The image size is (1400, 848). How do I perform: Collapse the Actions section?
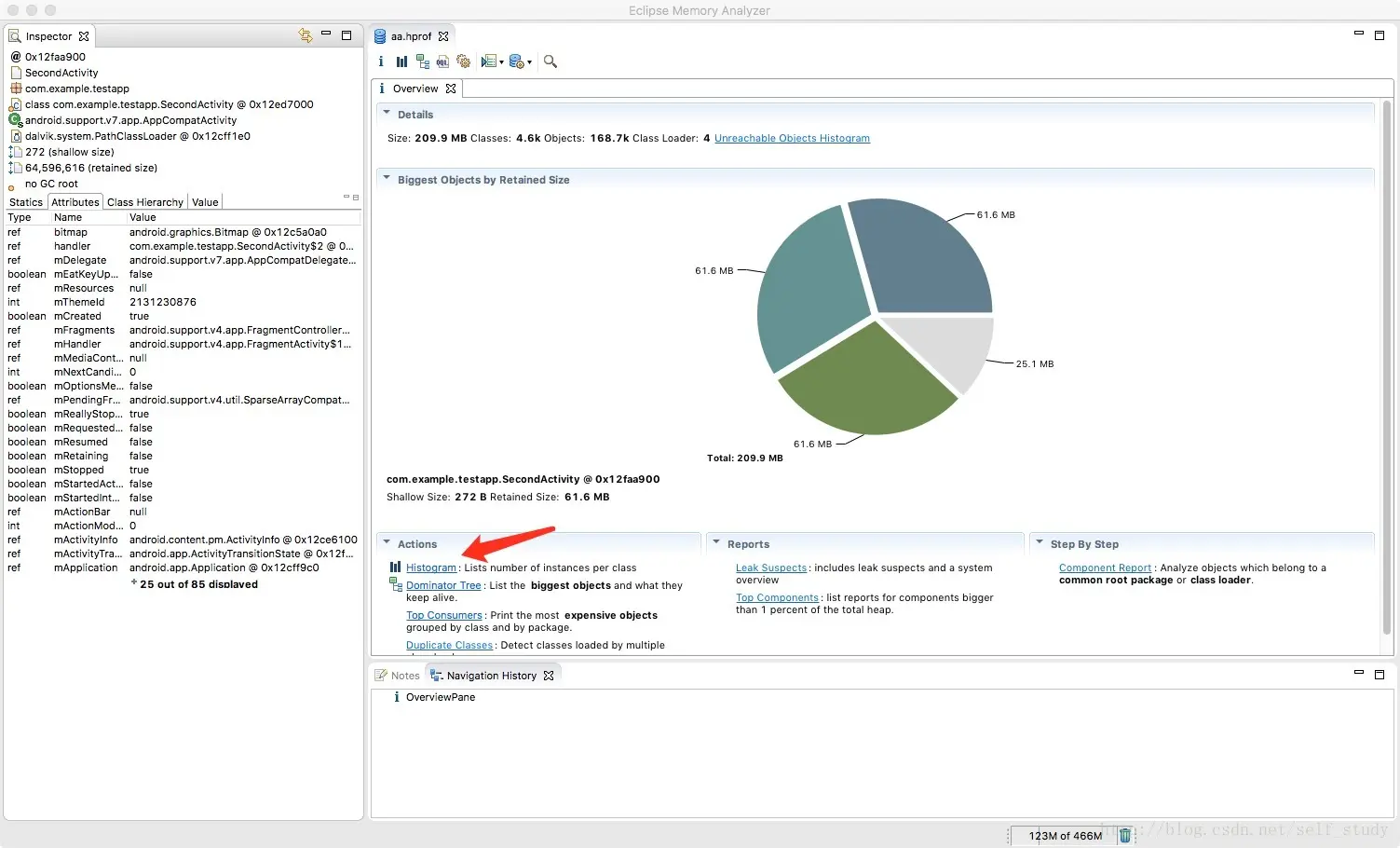pyautogui.click(x=387, y=543)
